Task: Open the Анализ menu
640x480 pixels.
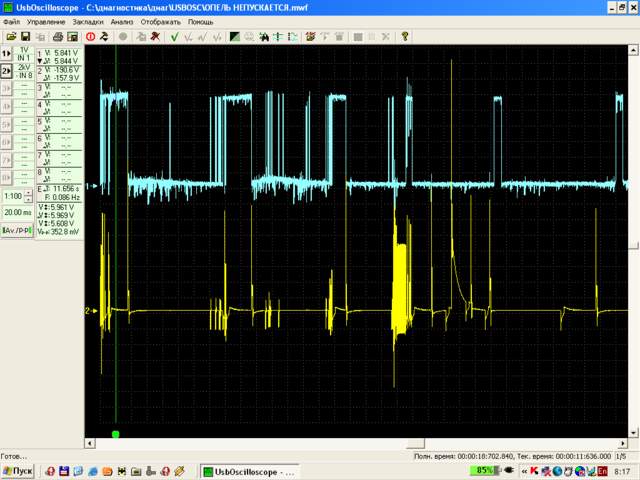Action: coord(122,22)
